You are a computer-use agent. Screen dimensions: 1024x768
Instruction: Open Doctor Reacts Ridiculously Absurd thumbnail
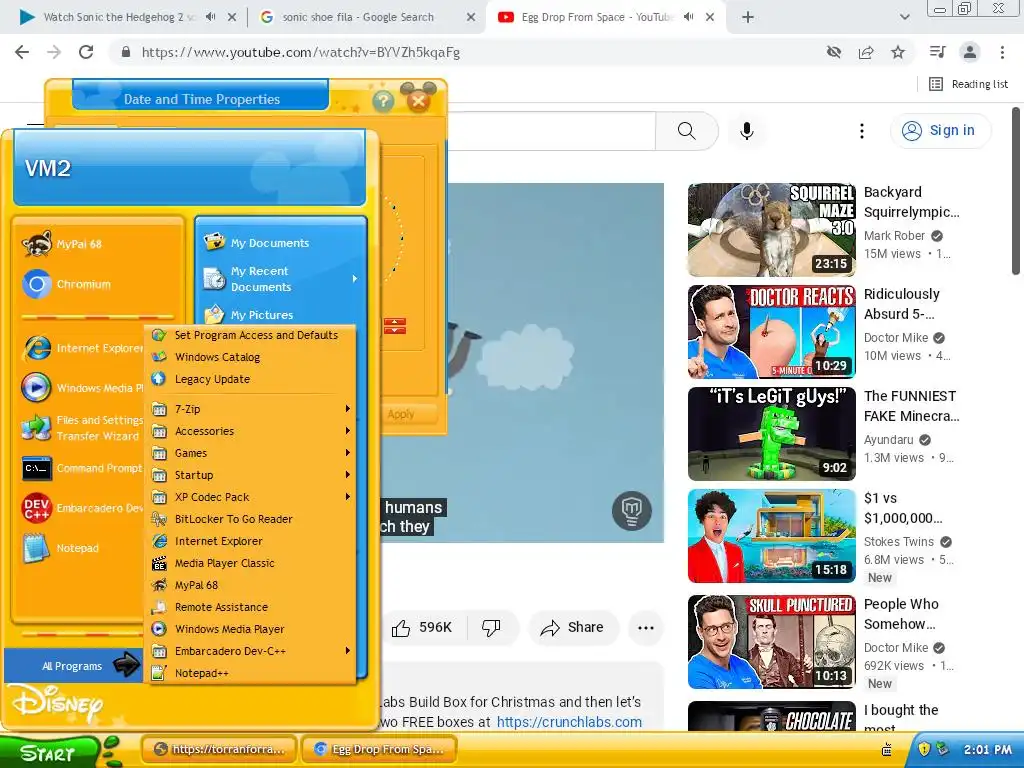771,332
